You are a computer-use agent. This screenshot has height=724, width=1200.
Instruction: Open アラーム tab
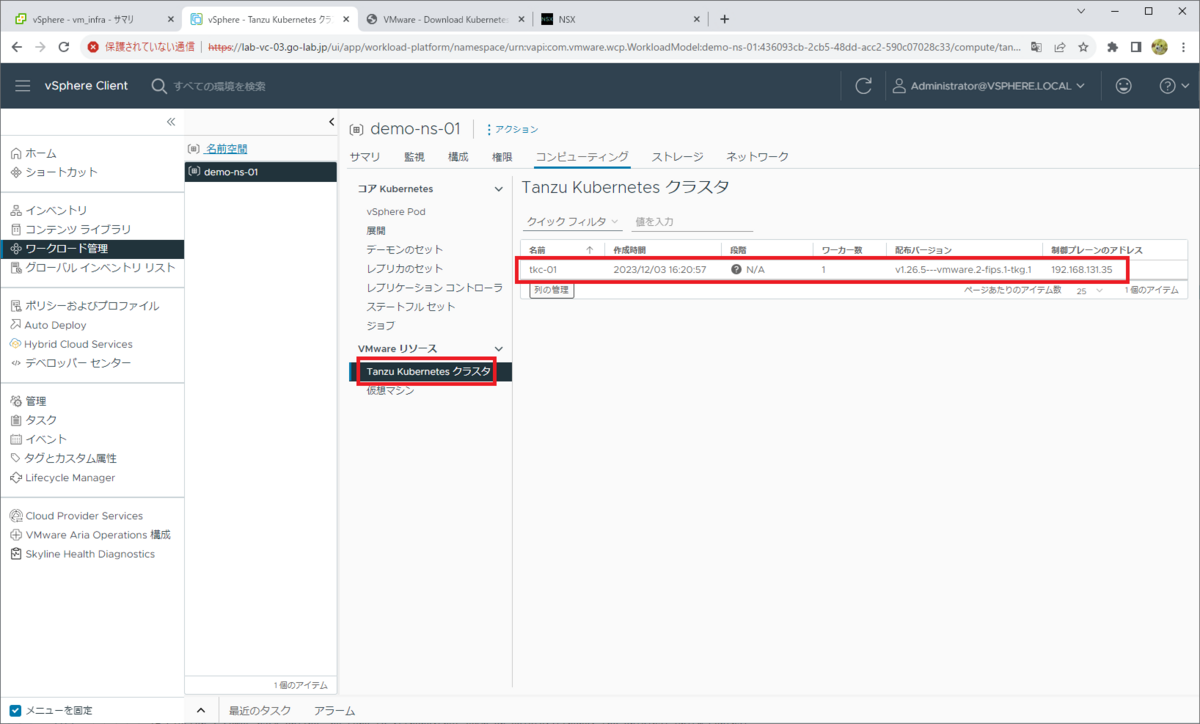click(x=334, y=711)
